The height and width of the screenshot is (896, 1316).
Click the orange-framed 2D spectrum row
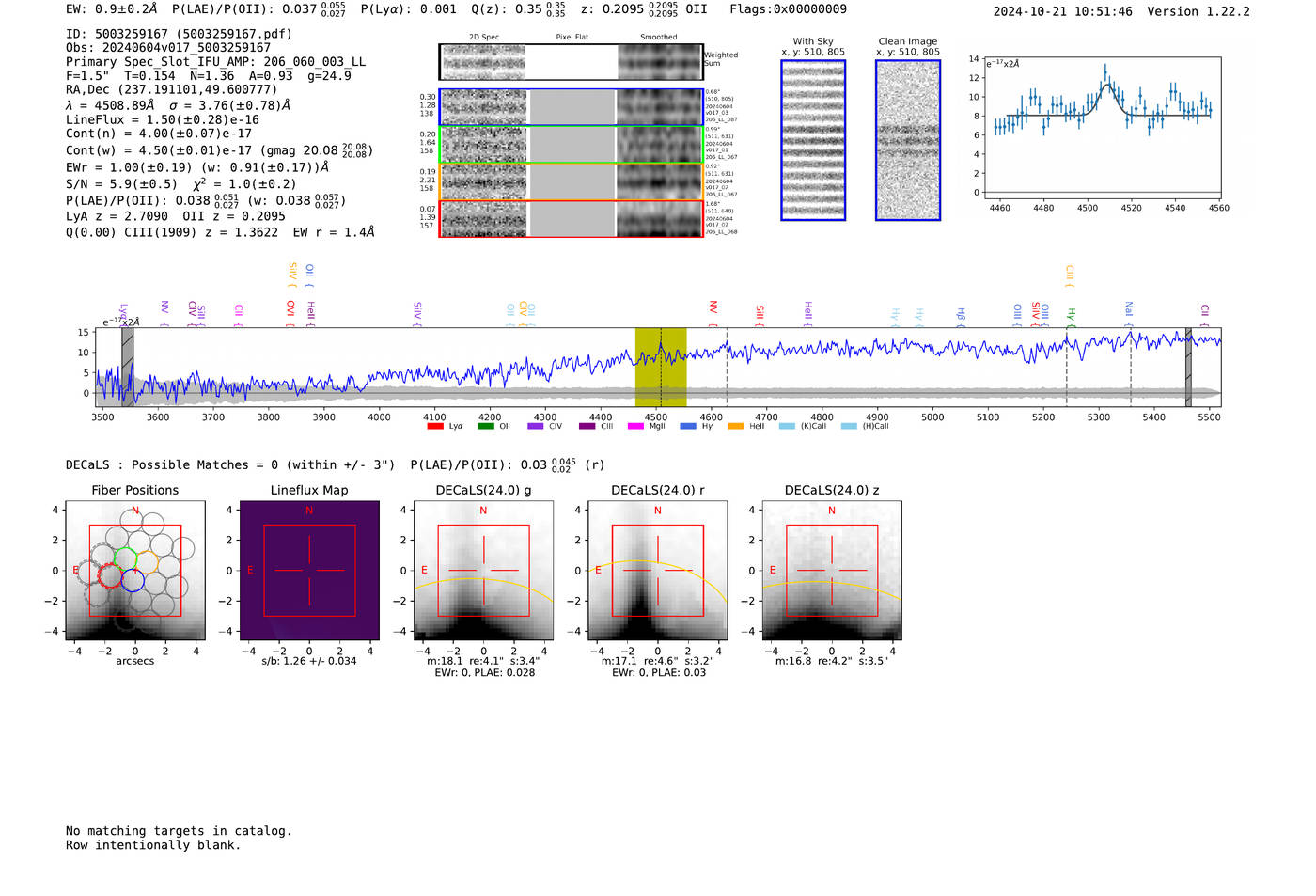pyautogui.click(x=571, y=181)
